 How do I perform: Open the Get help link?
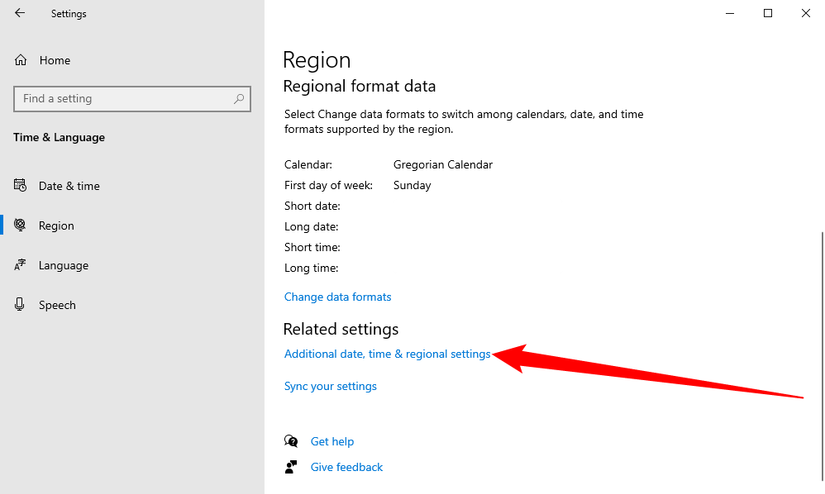(x=332, y=441)
